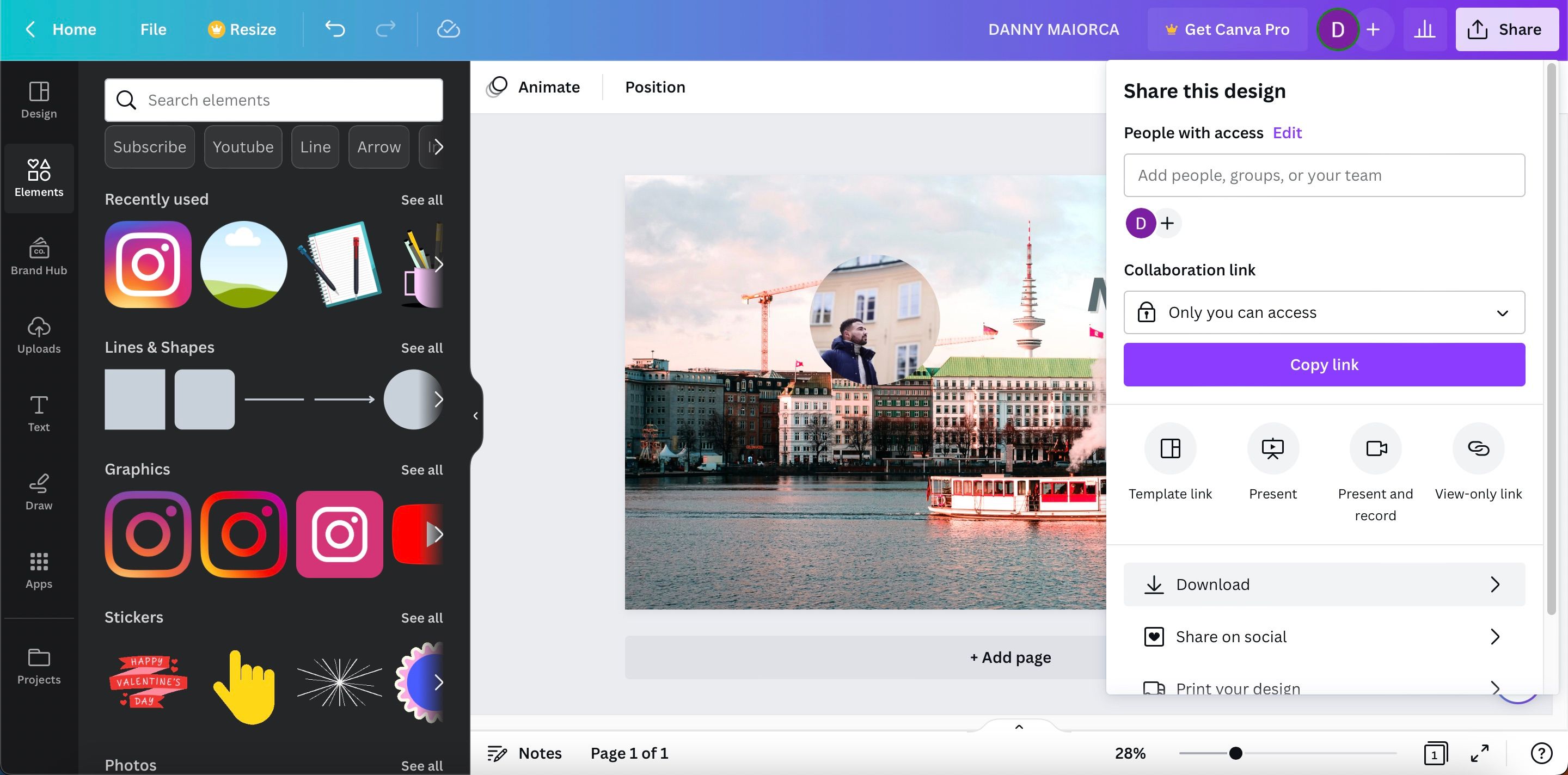The image size is (1568, 775).
Task: Open the Apps panel
Action: point(38,569)
